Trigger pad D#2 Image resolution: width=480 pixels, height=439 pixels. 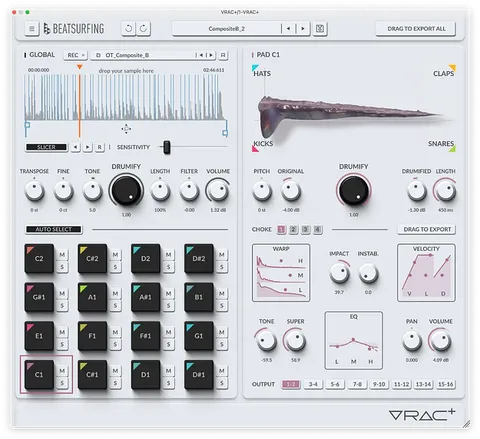[199, 259]
